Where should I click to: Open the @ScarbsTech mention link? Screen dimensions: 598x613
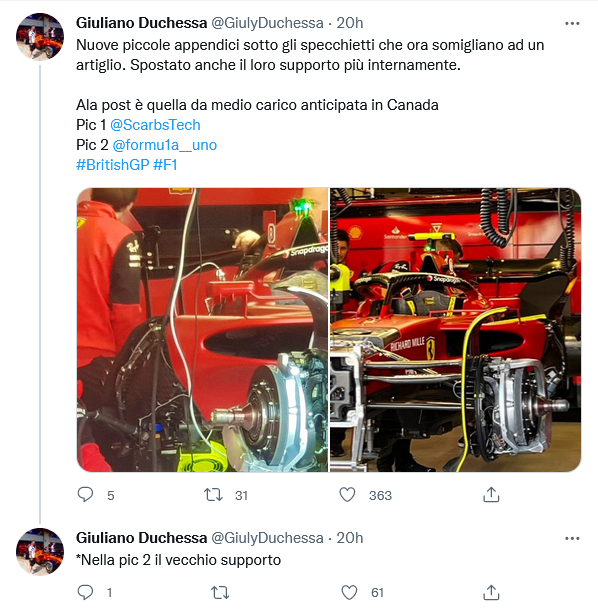[155, 125]
